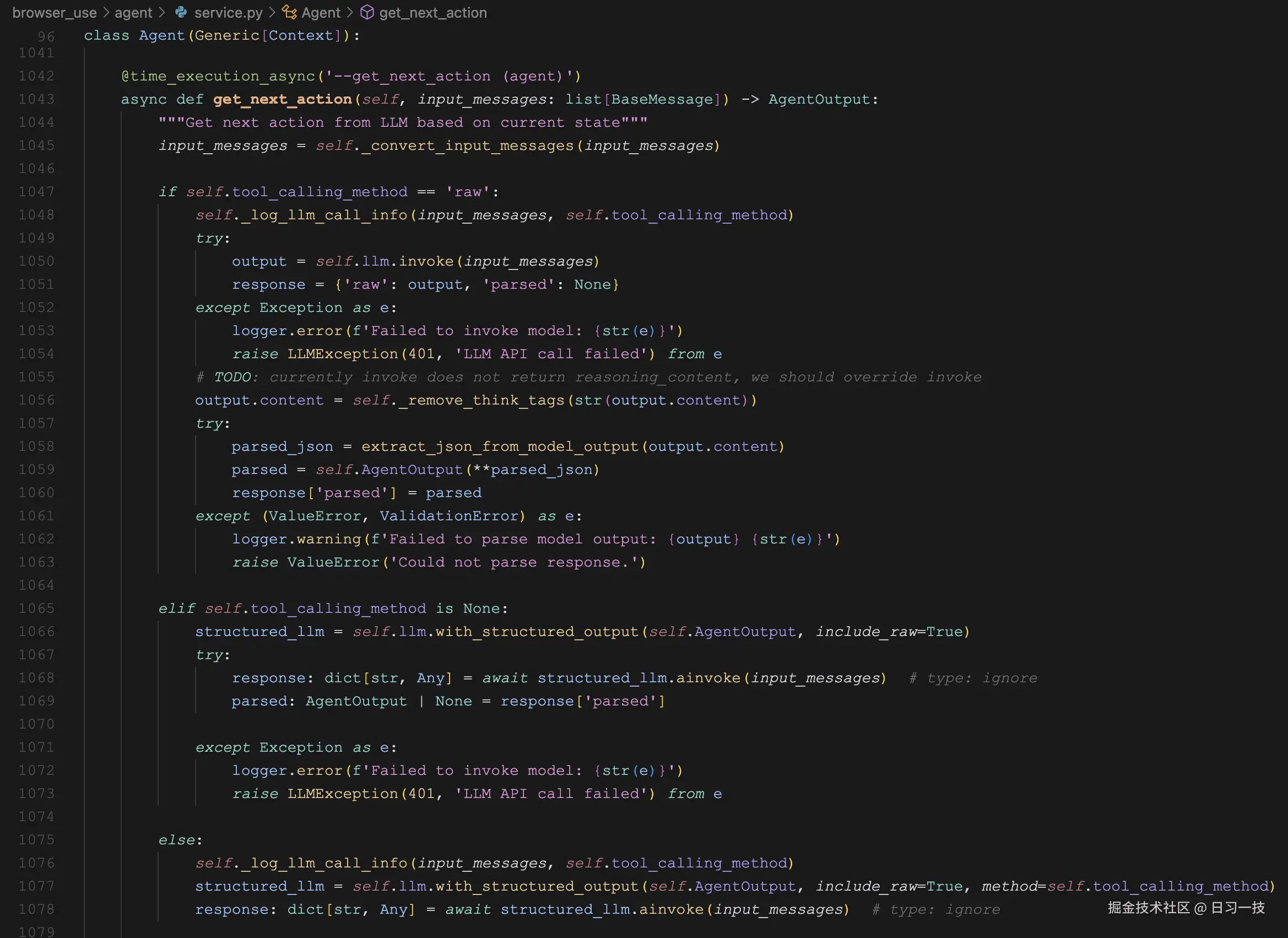Screen dimensions: 1288x938
Task: Open the chevron after agent breadcrumb
Action: (x=163, y=12)
